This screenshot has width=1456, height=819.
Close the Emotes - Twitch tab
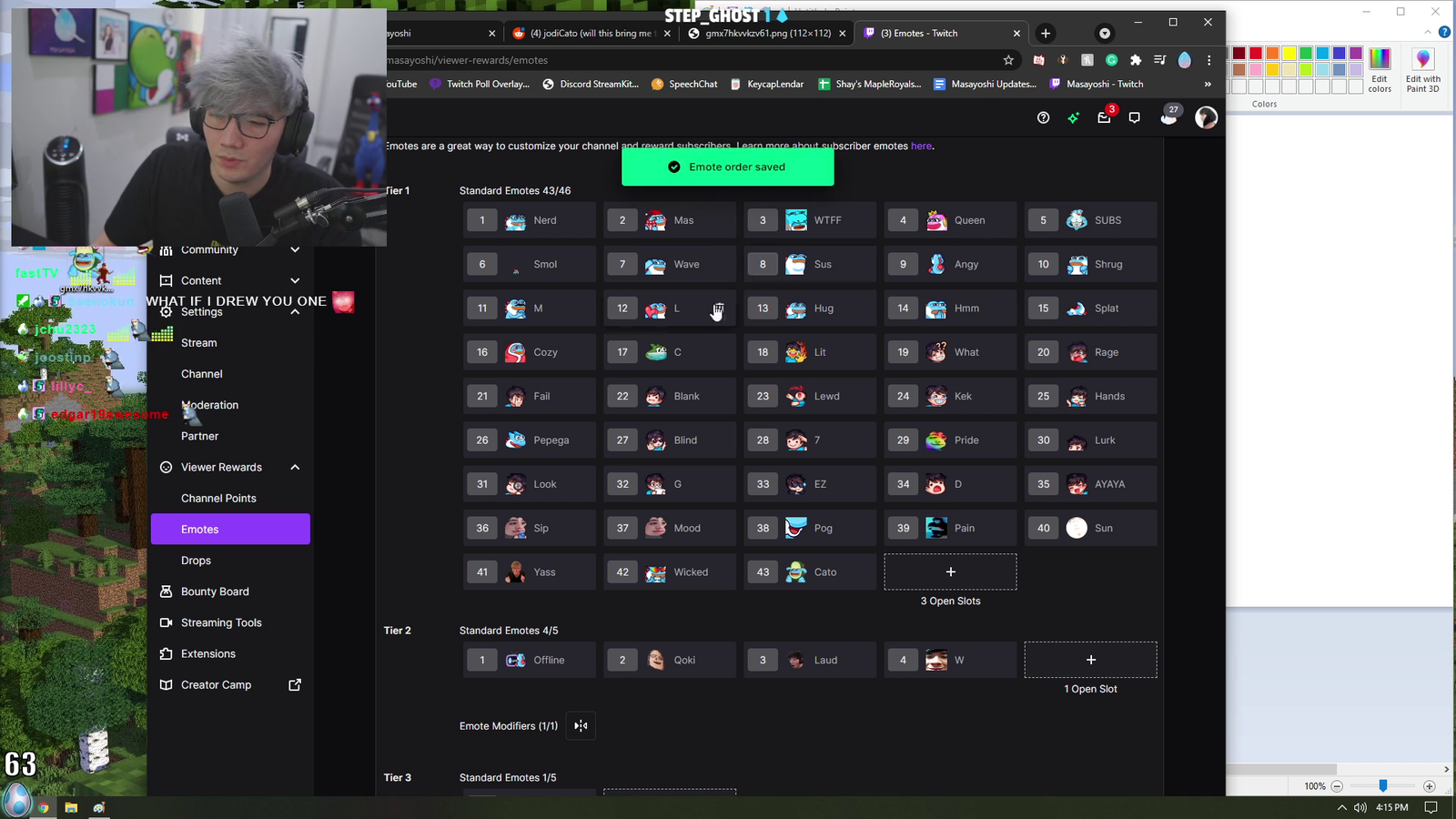tap(1016, 33)
